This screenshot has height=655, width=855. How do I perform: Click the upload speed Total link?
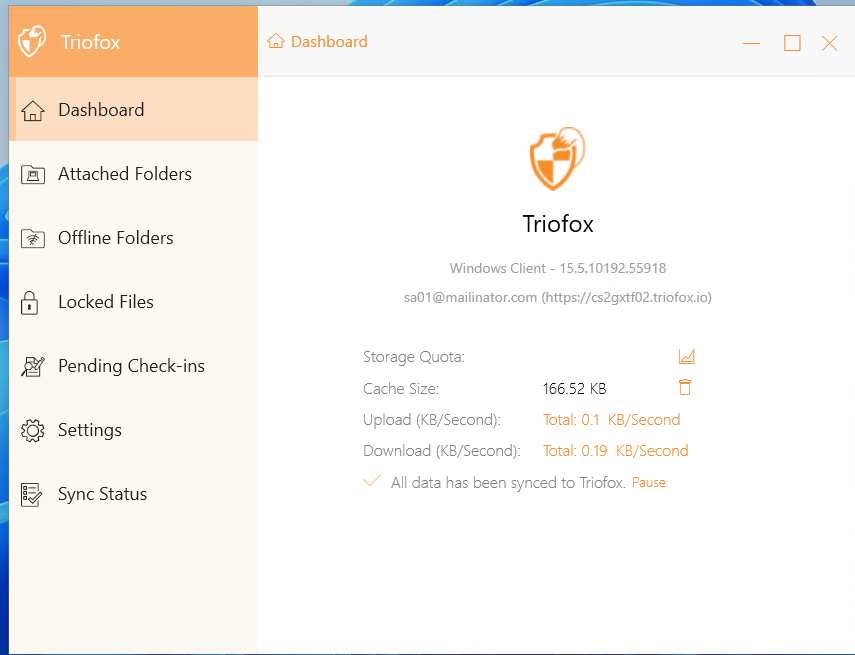[611, 420]
